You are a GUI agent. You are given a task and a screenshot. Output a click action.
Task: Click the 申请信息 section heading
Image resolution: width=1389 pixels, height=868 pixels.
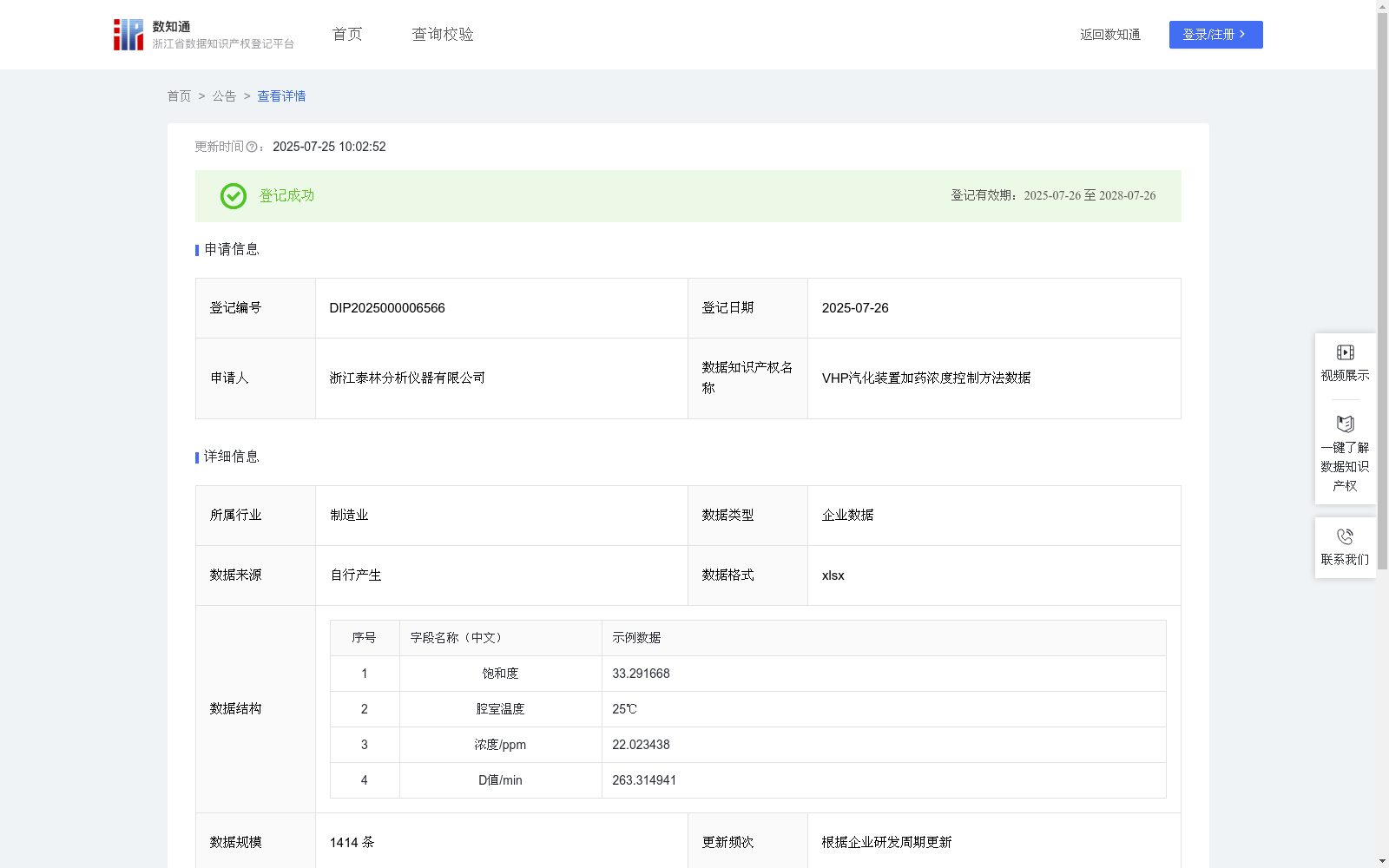(232, 250)
